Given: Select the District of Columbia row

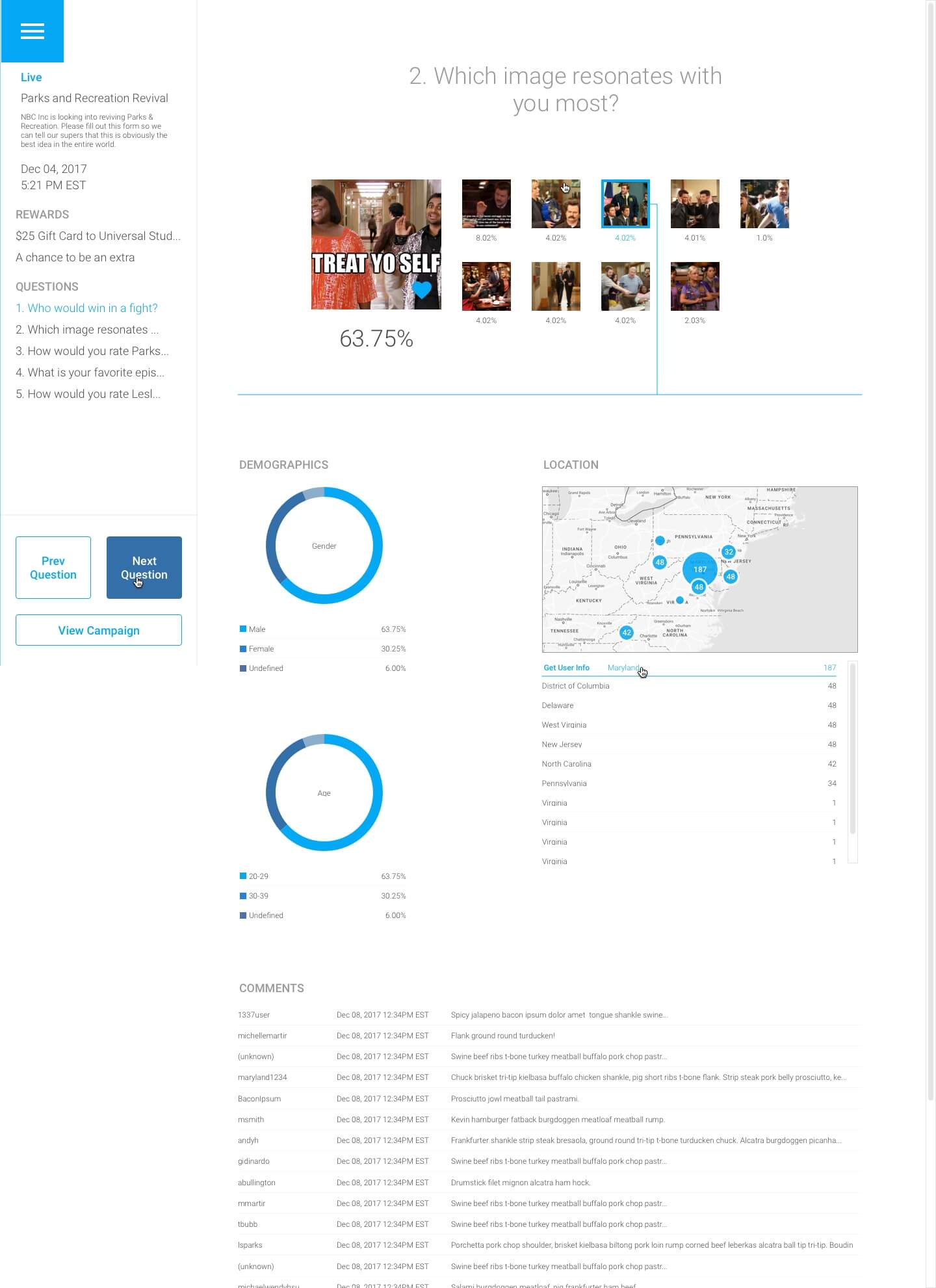Looking at the screenshot, I should click(x=689, y=686).
